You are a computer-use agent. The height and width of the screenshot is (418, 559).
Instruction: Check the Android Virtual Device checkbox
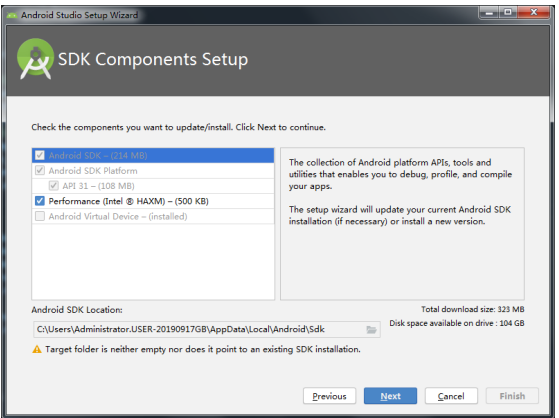click(40, 216)
